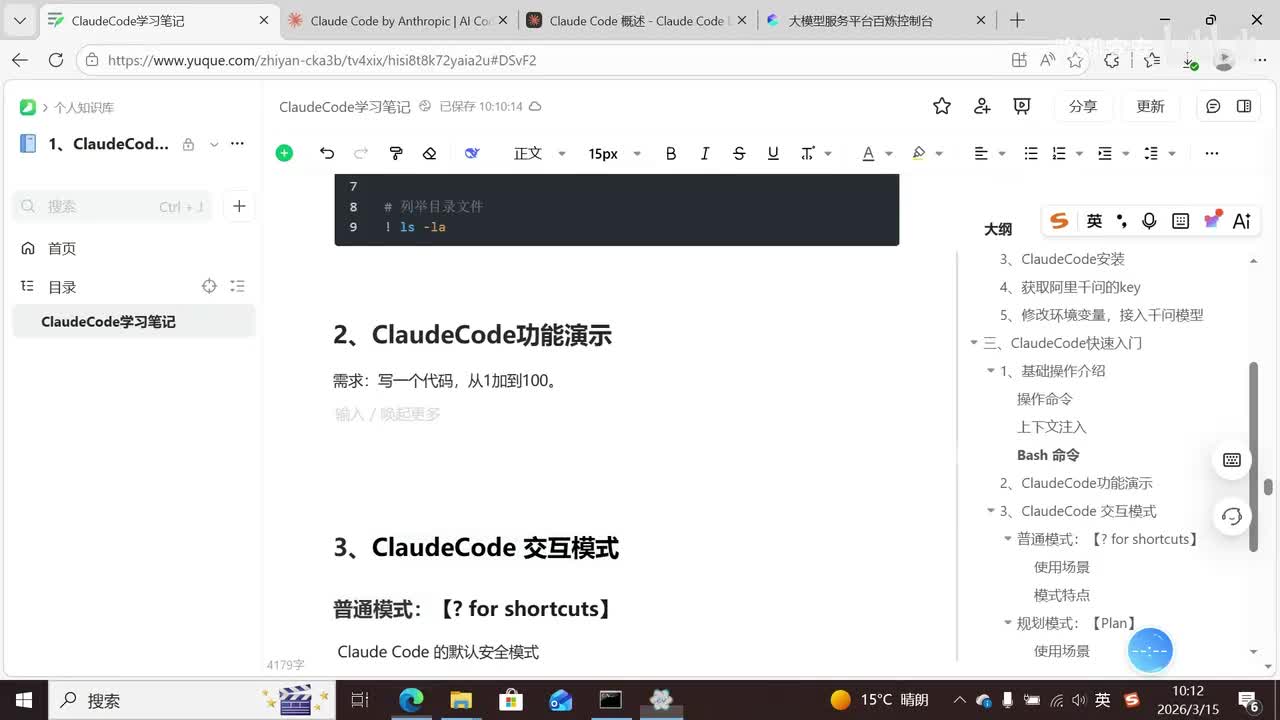Open the more text styles dropdown

click(815, 153)
